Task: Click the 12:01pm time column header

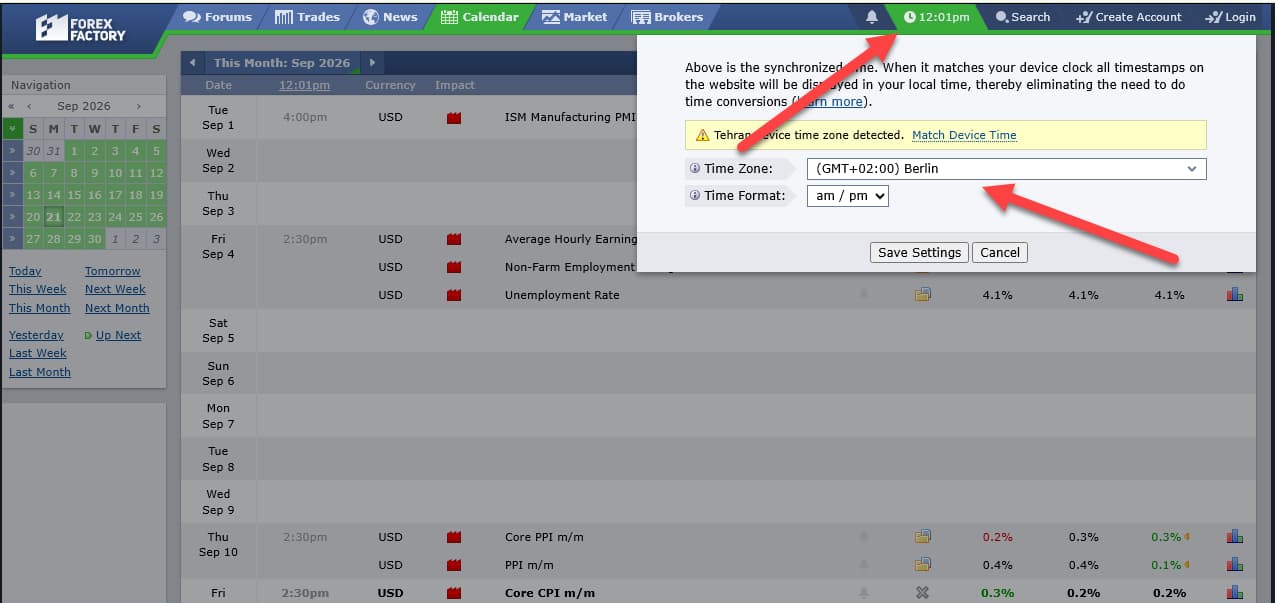Action: (304, 86)
